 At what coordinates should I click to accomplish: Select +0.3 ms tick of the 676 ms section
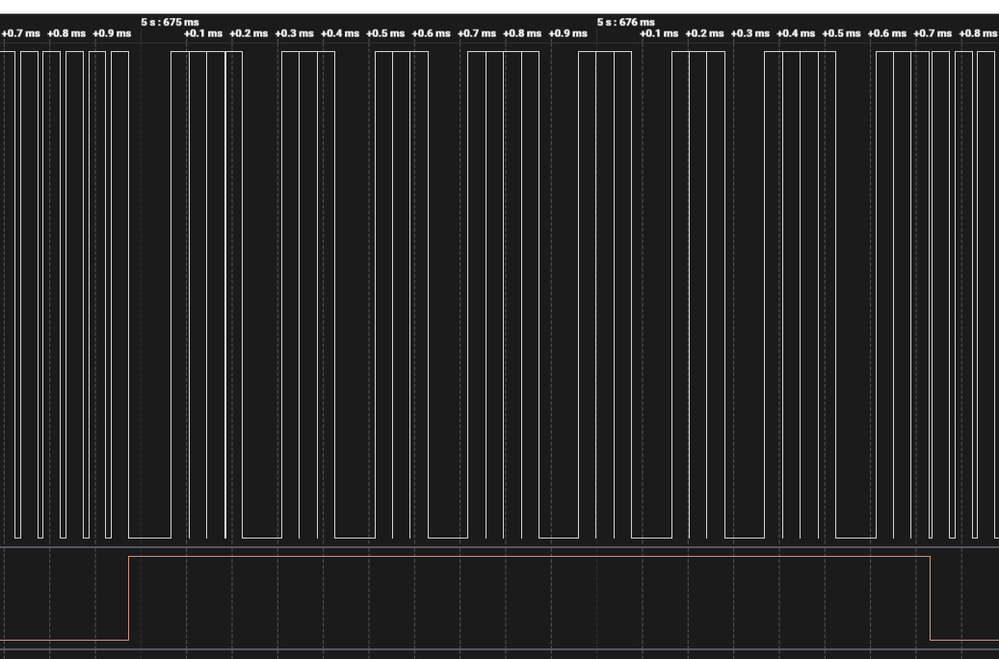[x=750, y=33]
